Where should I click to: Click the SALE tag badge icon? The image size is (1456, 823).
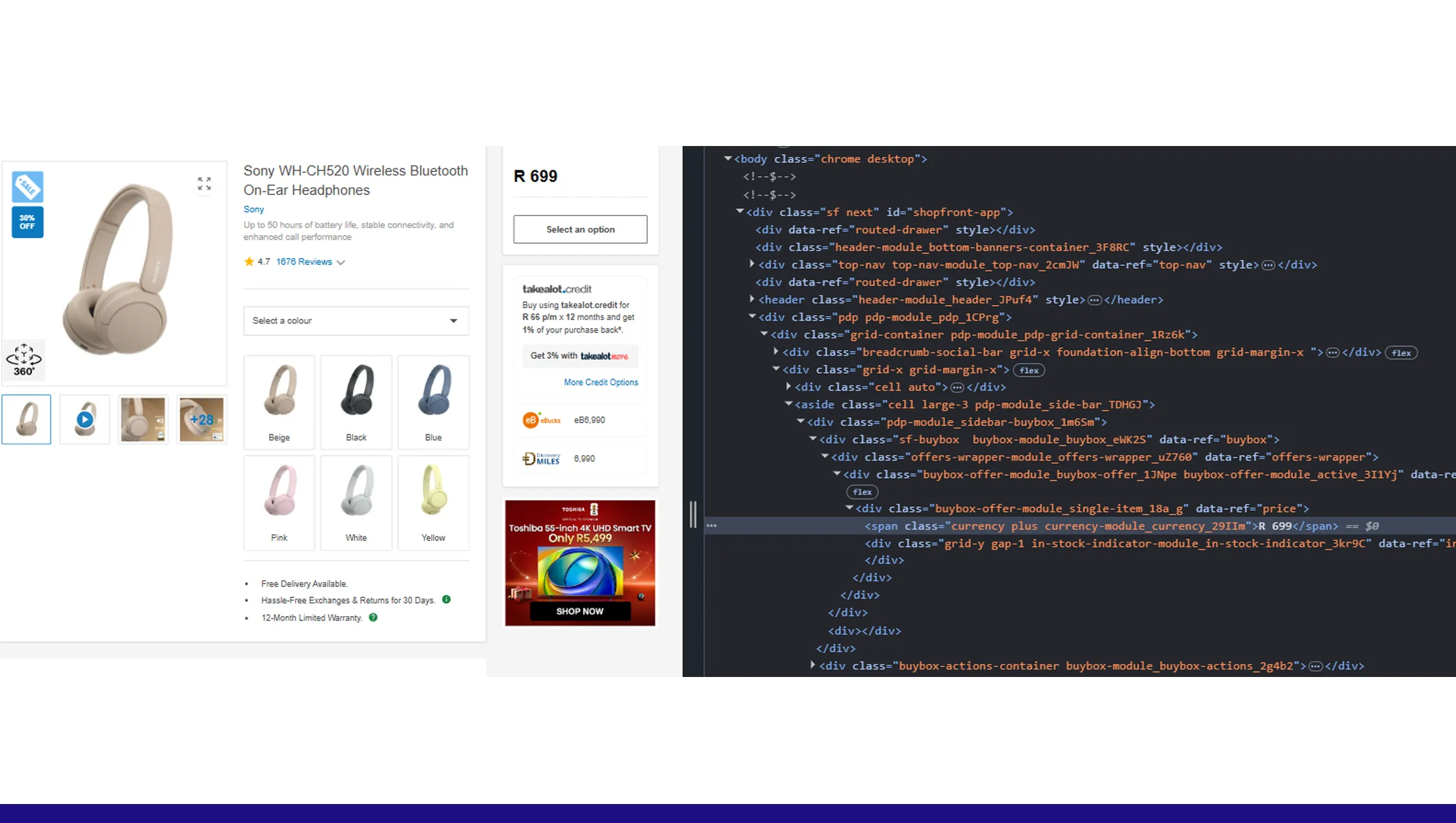click(x=28, y=187)
